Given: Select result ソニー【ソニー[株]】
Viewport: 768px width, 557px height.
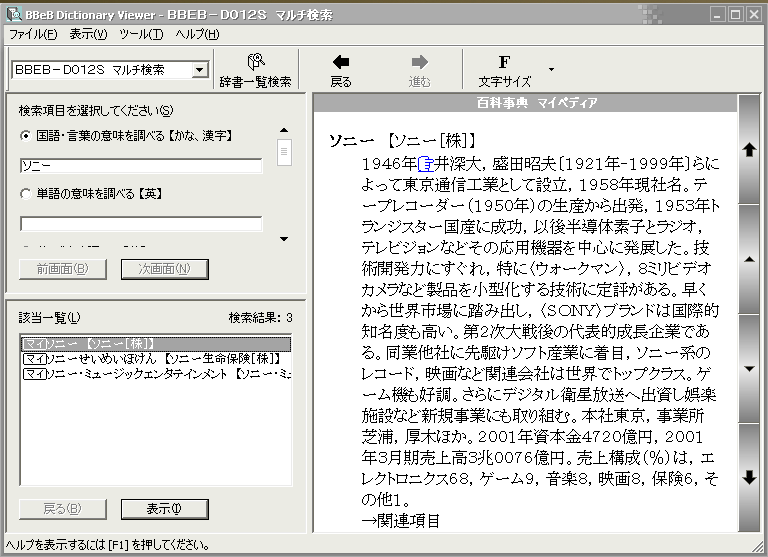Looking at the screenshot, I should [x=157, y=344].
